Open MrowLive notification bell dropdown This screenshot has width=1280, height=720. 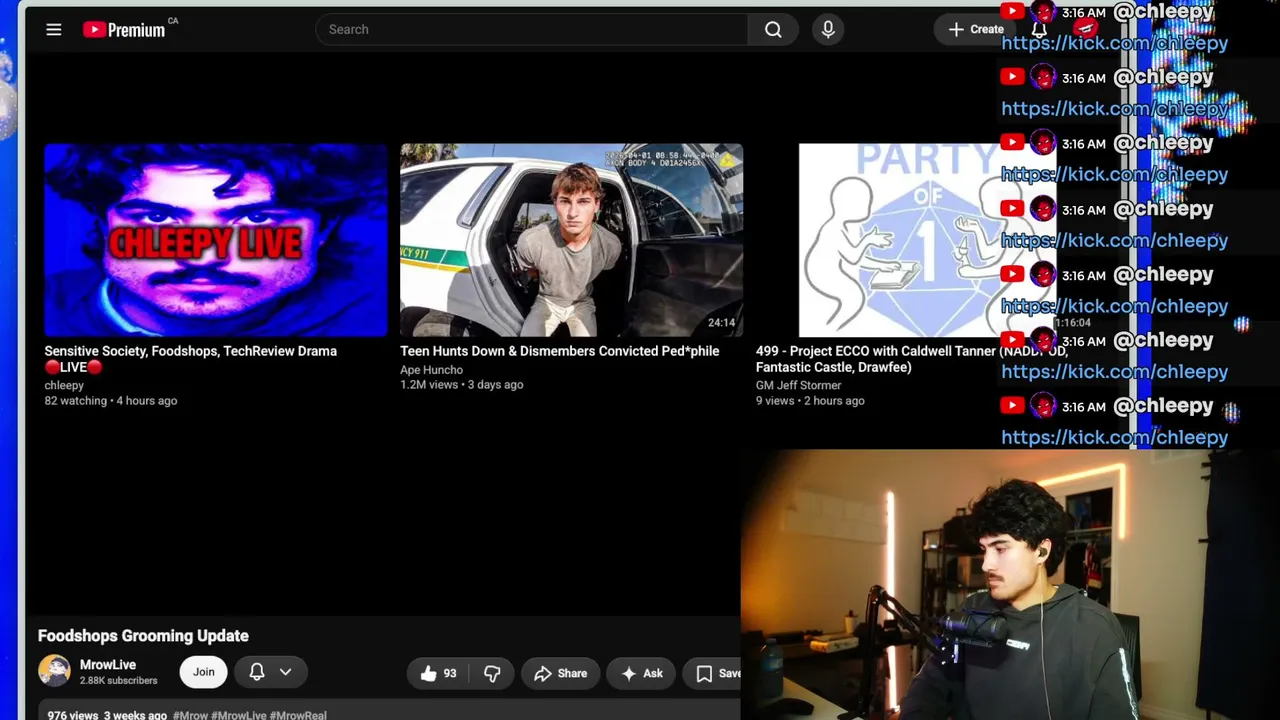269,672
